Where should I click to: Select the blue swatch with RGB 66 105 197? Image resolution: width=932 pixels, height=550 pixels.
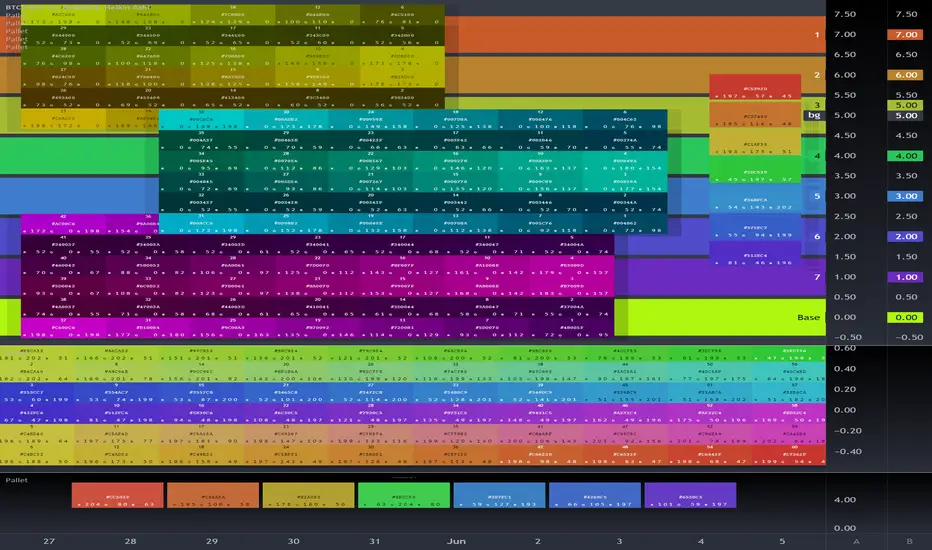pos(595,495)
